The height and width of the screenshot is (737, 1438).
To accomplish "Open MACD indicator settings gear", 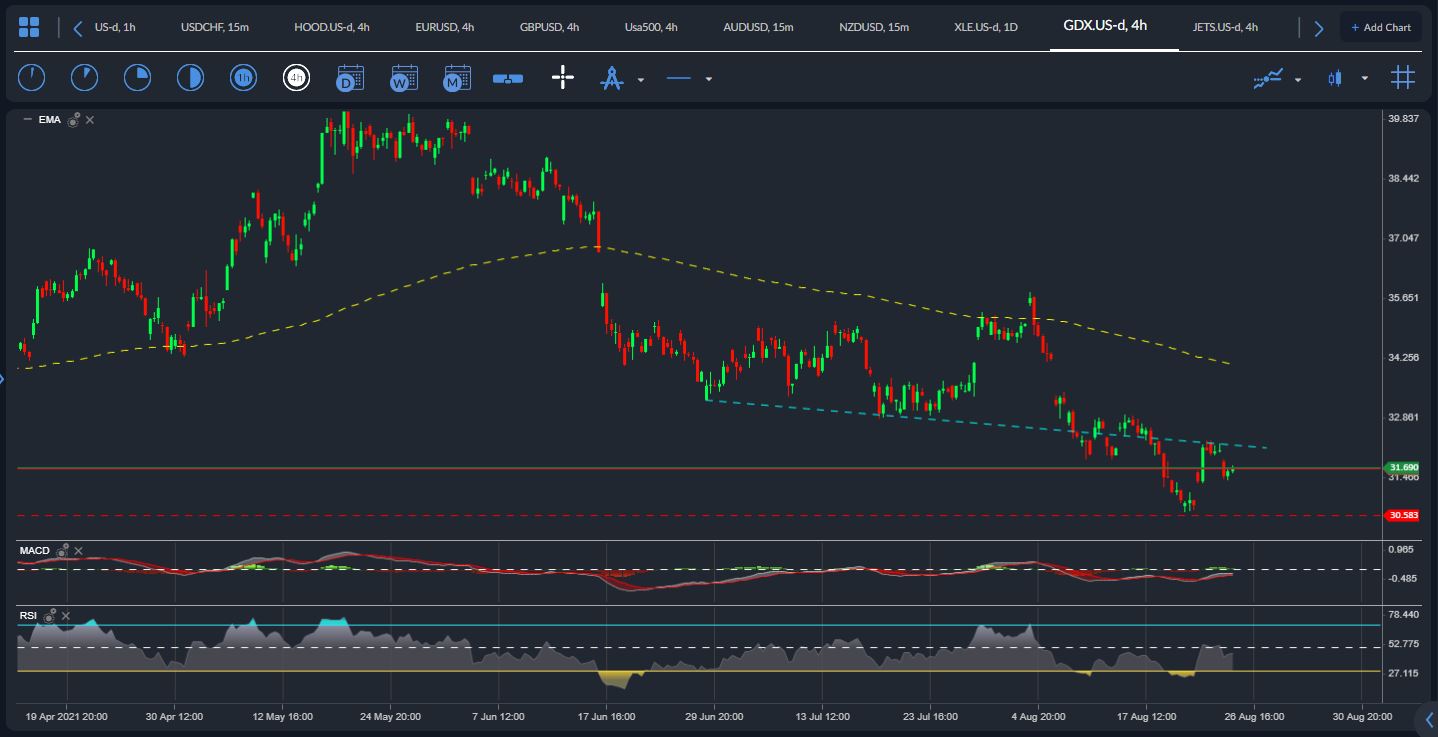I will pyautogui.click(x=63, y=551).
